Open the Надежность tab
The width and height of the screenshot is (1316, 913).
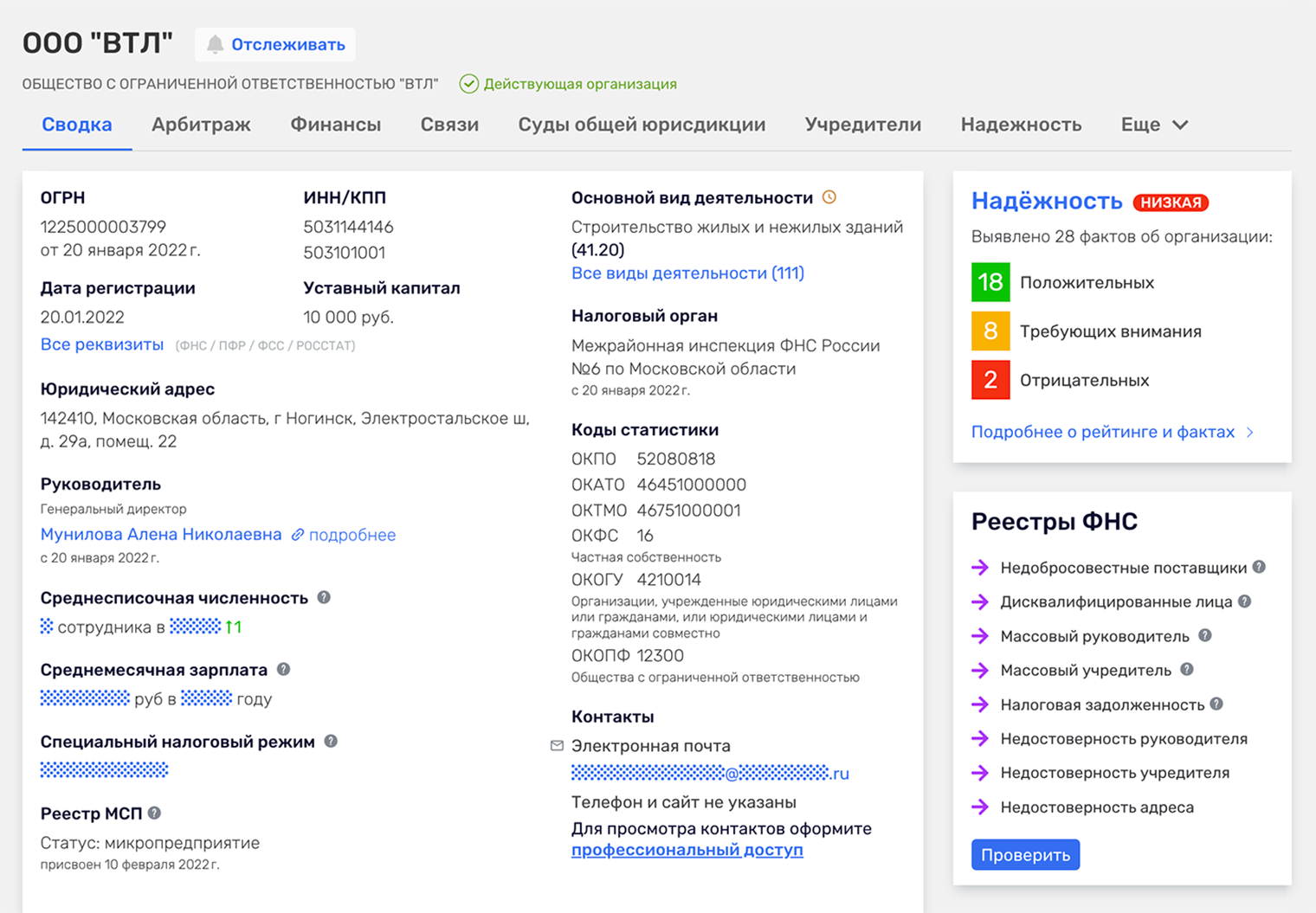(x=1021, y=125)
